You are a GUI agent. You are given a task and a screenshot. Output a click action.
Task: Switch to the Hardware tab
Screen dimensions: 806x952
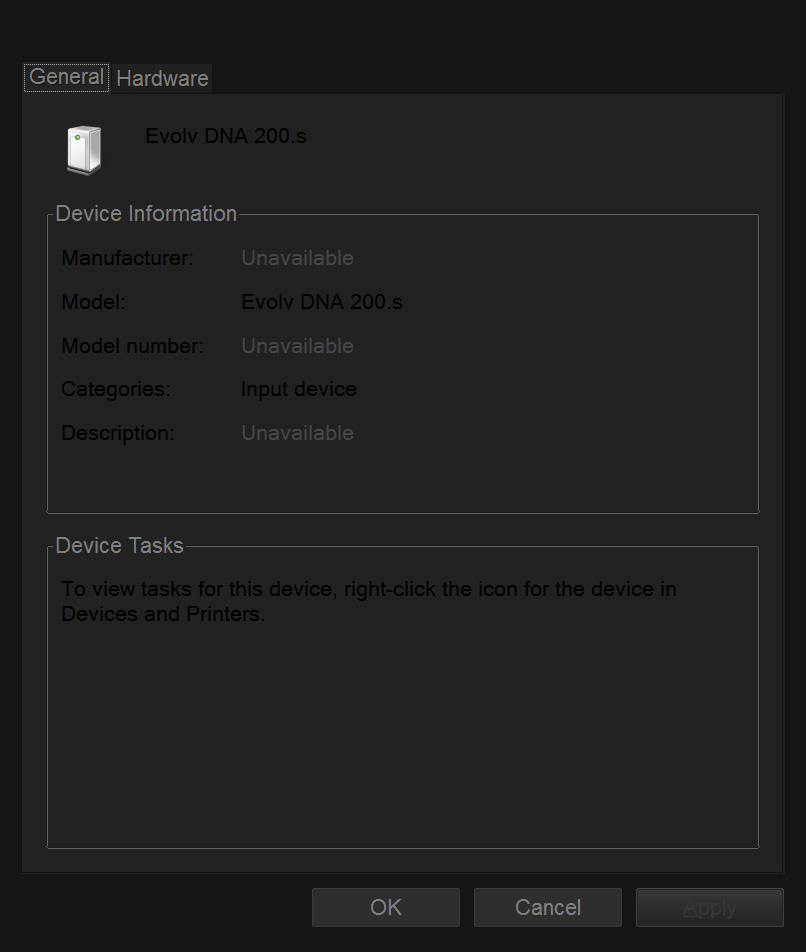(162, 78)
